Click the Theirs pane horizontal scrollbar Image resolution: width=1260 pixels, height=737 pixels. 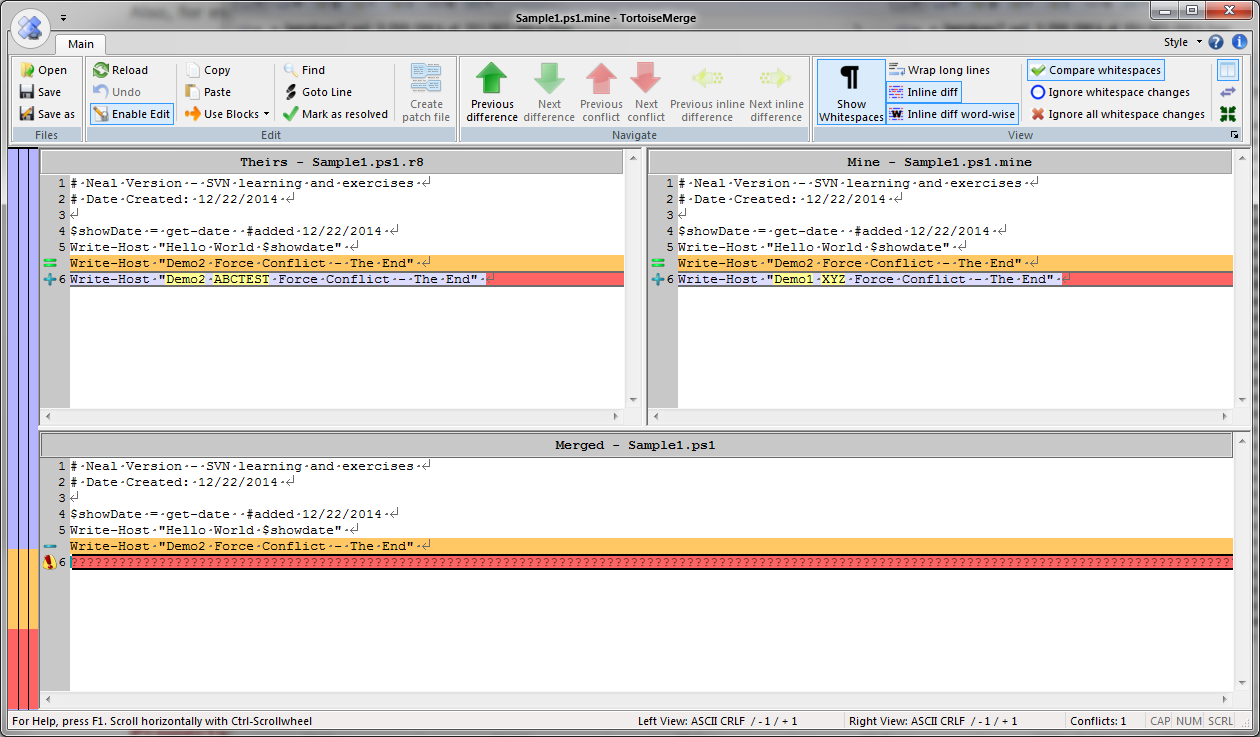tap(332, 415)
